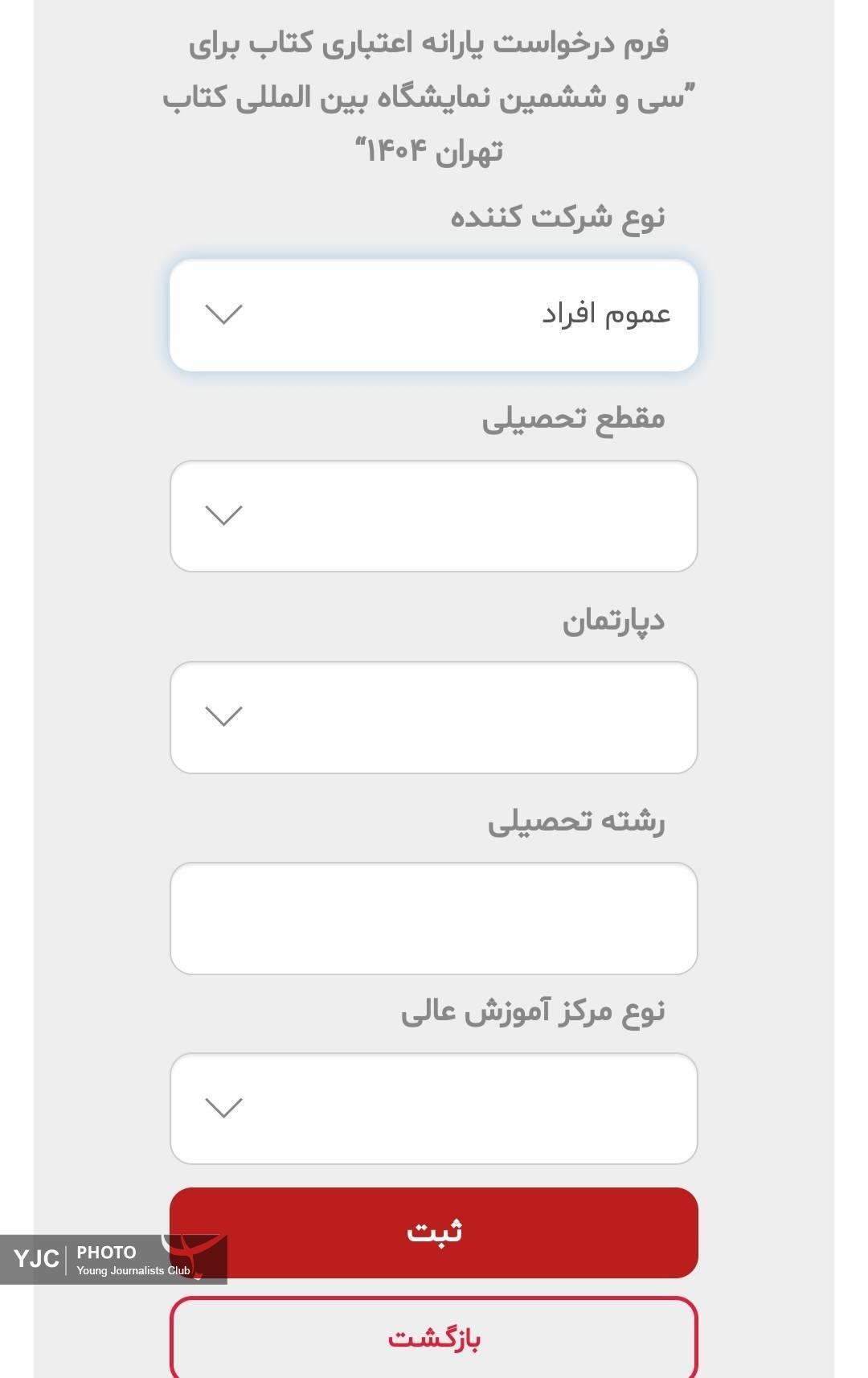Click the selected value عموم افراد

tap(606, 314)
